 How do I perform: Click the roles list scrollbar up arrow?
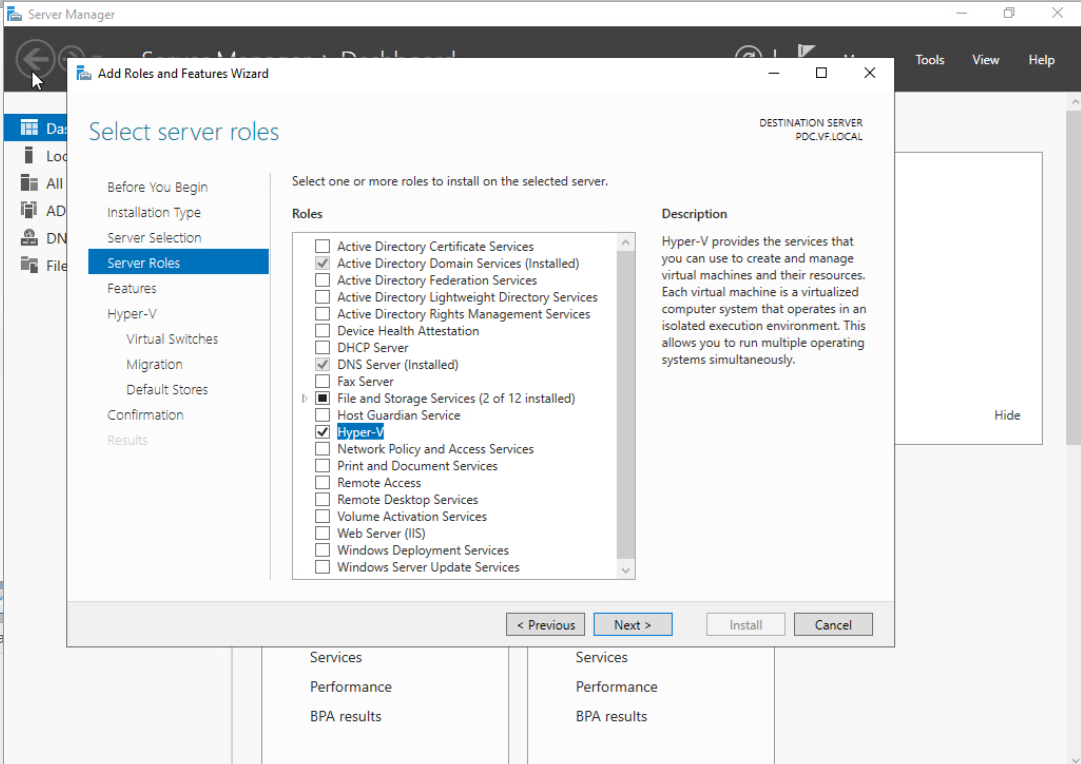point(625,241)
